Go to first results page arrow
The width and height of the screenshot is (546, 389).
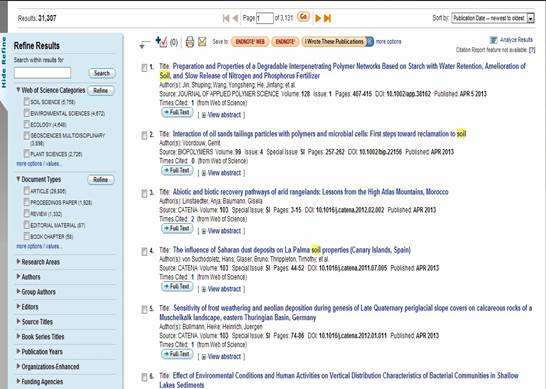point(226,18)
